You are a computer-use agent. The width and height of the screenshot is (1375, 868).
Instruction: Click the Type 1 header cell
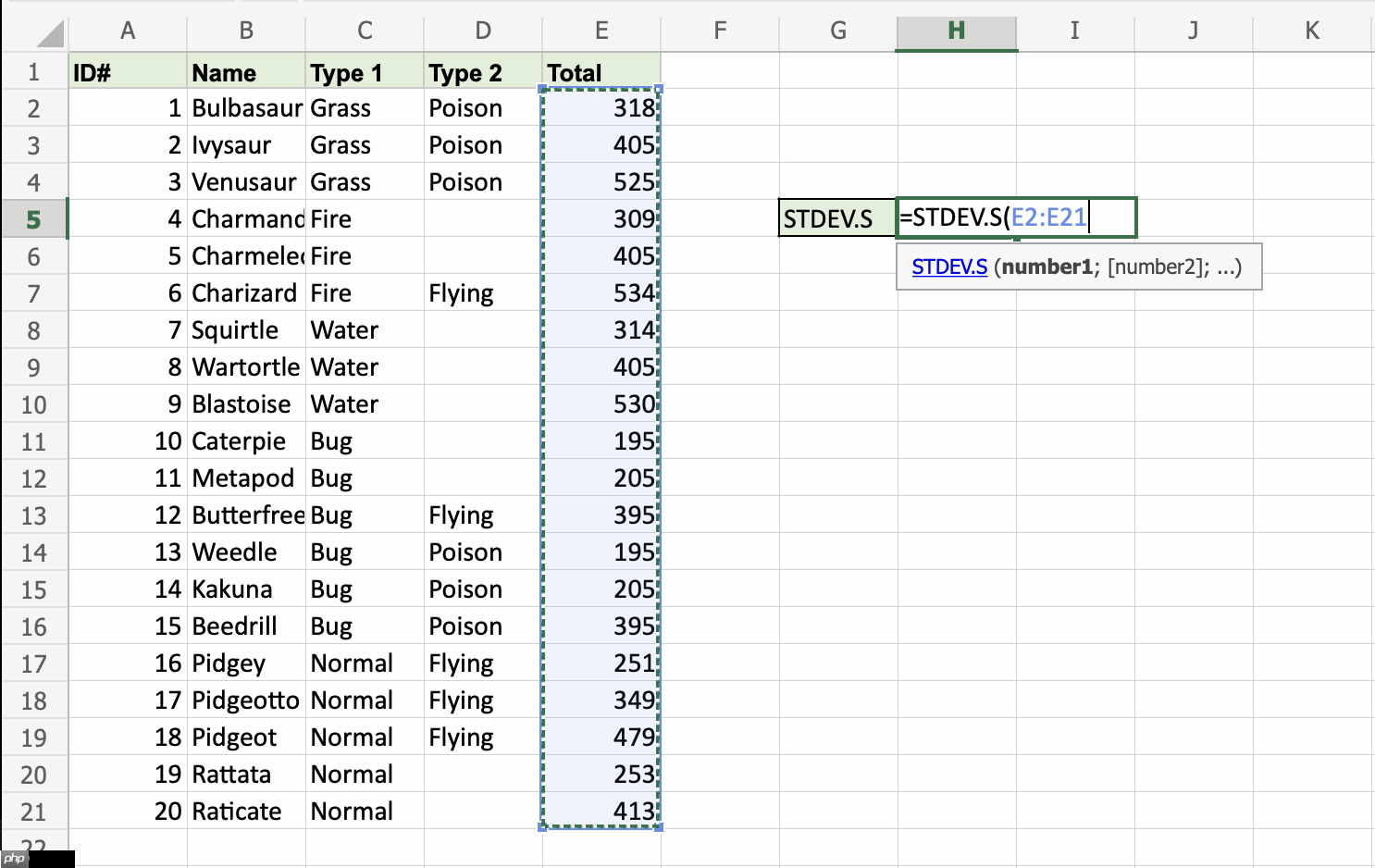click(365, 71)
